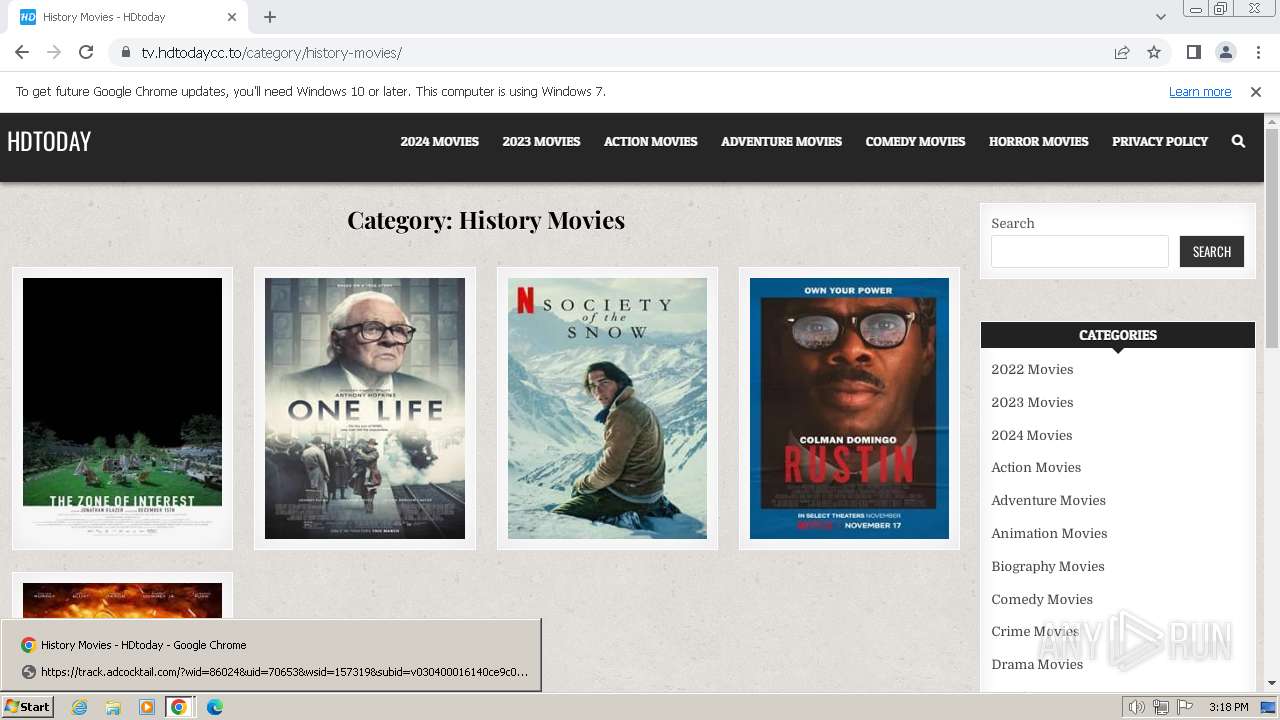
Task: Open the Animation Movies category
Action: click(x=1049, y=533)
